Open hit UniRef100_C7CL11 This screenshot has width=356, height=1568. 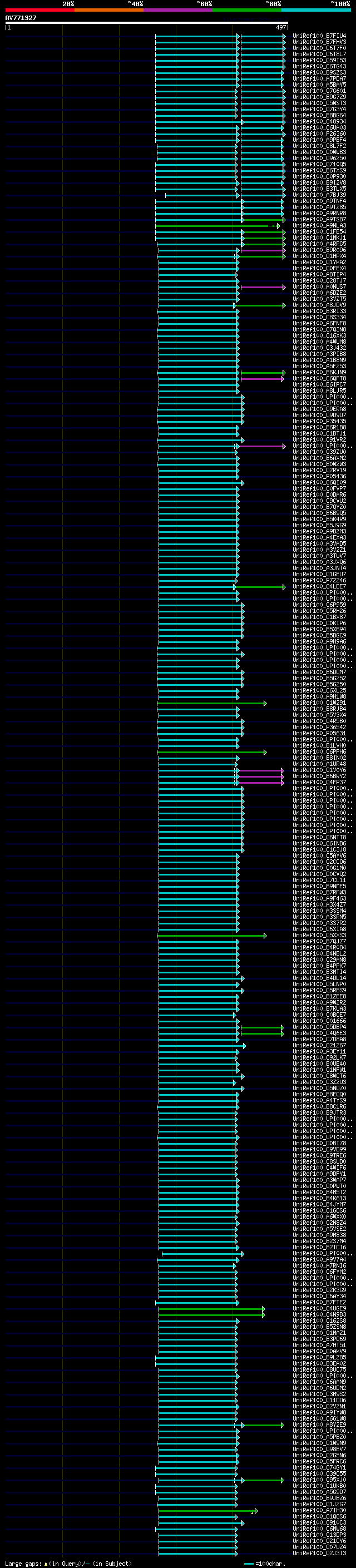pos(319,880)
